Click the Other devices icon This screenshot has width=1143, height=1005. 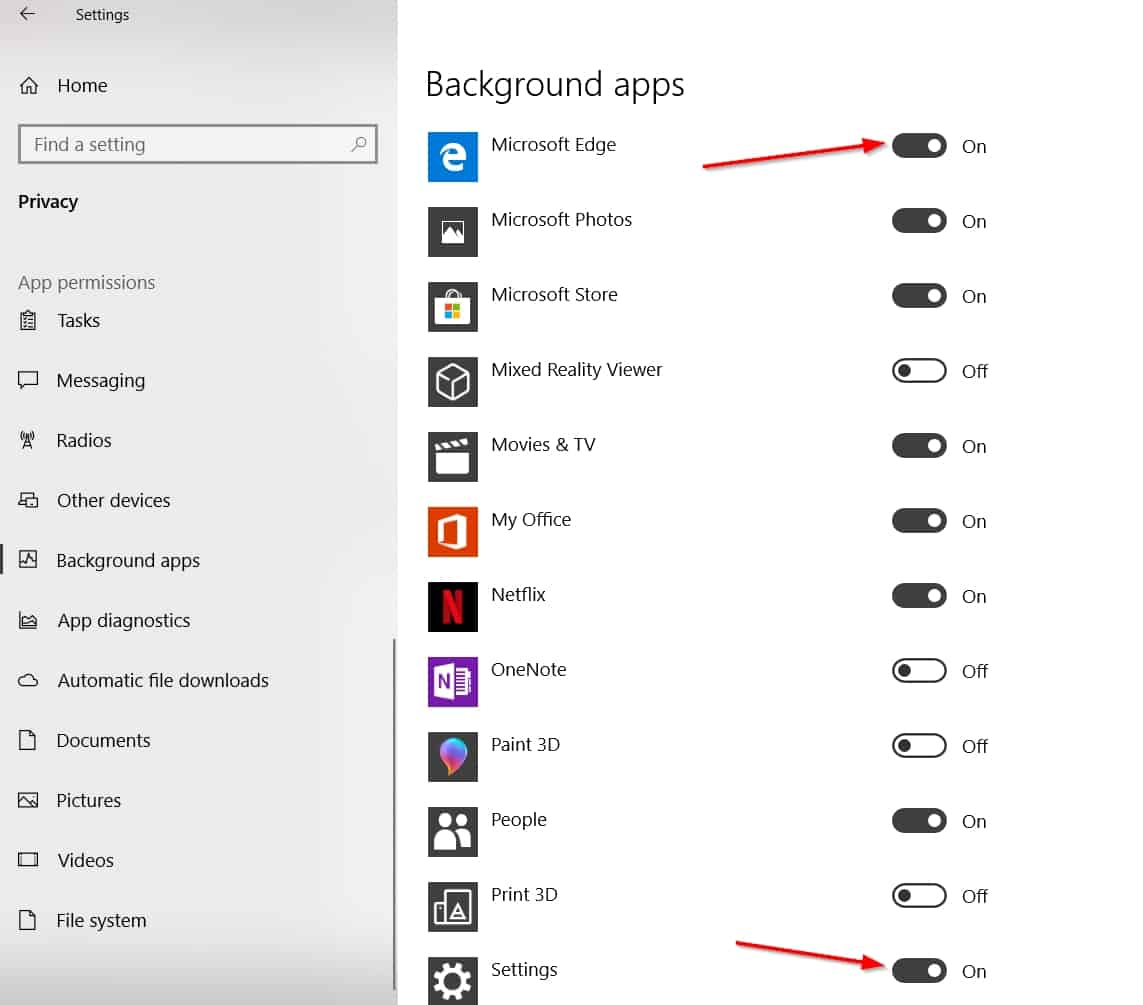[x=28, y=500]
